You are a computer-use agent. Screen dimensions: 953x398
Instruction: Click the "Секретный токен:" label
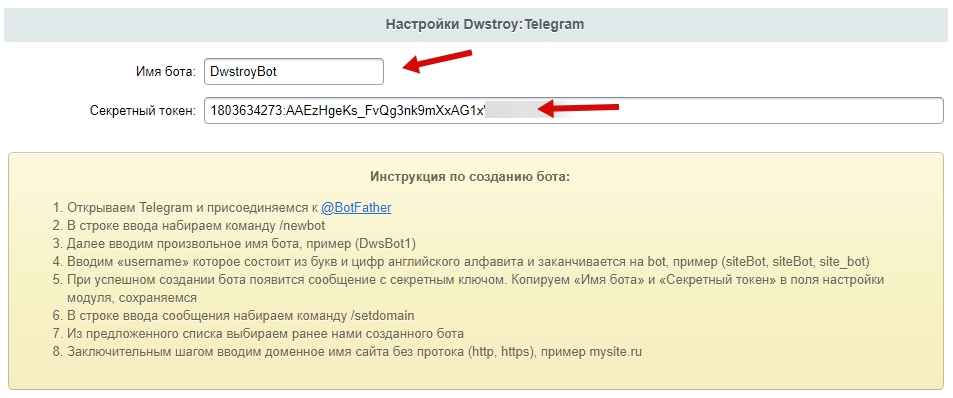[x=143, y=111]
